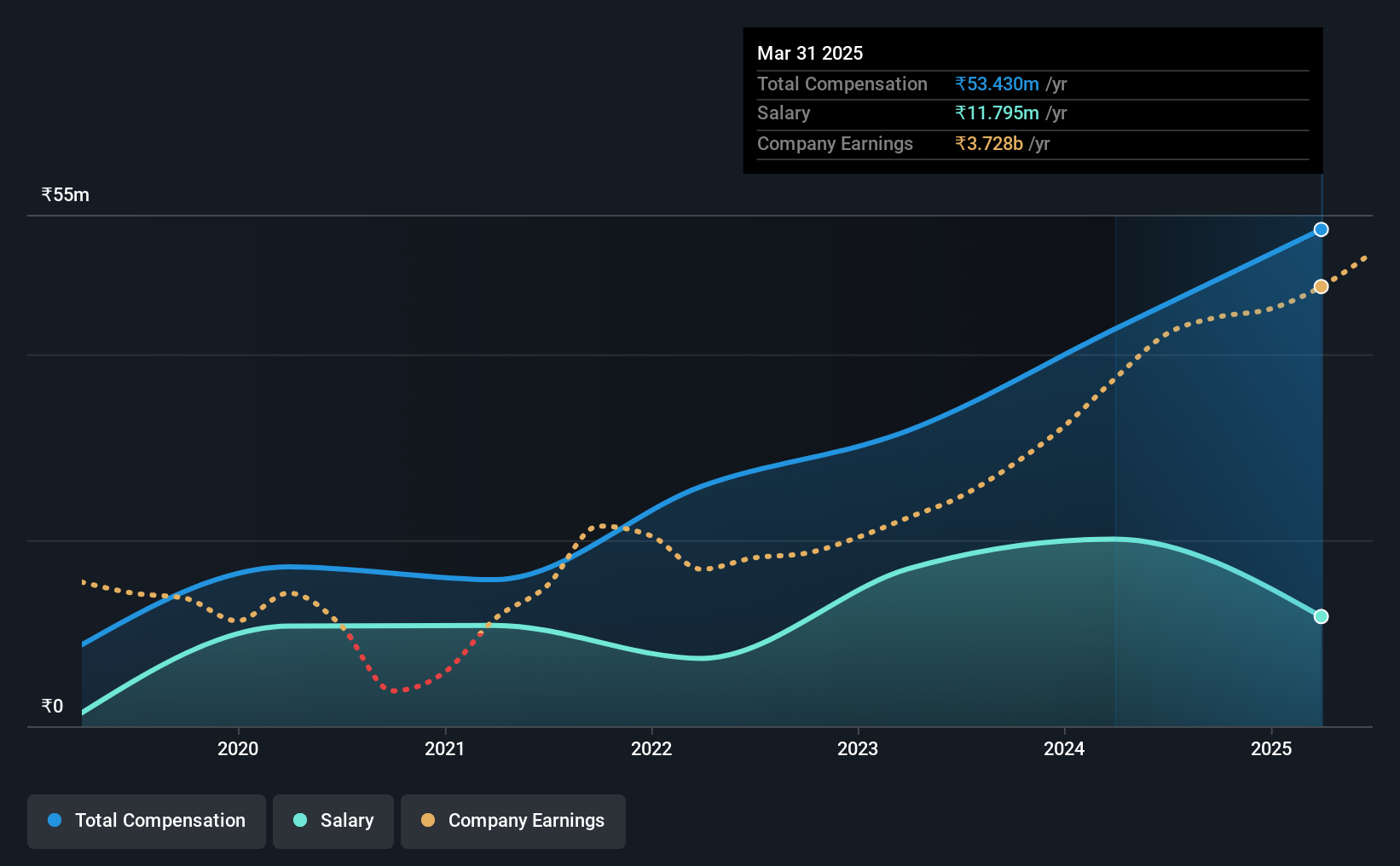Click the Company Earnings tooltip row label
Screen dimensions: 1400x866
[835, 143]
